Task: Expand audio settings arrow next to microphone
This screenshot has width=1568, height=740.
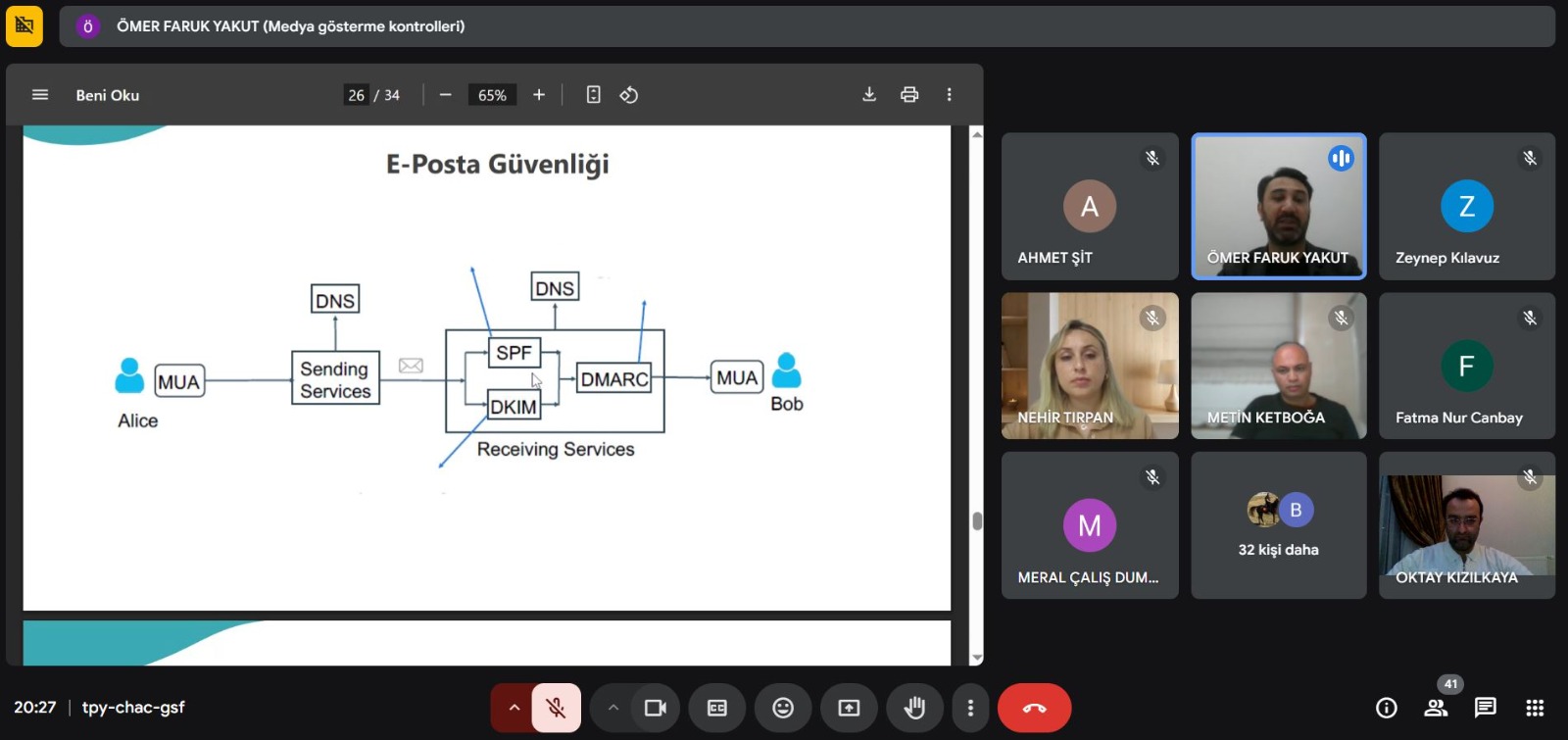Action: pos(514,708)
